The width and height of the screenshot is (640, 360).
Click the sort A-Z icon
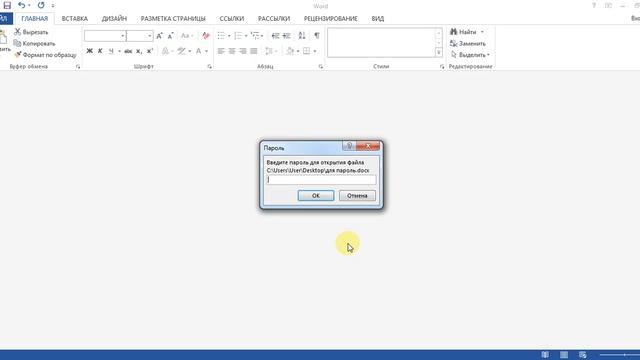302,36
